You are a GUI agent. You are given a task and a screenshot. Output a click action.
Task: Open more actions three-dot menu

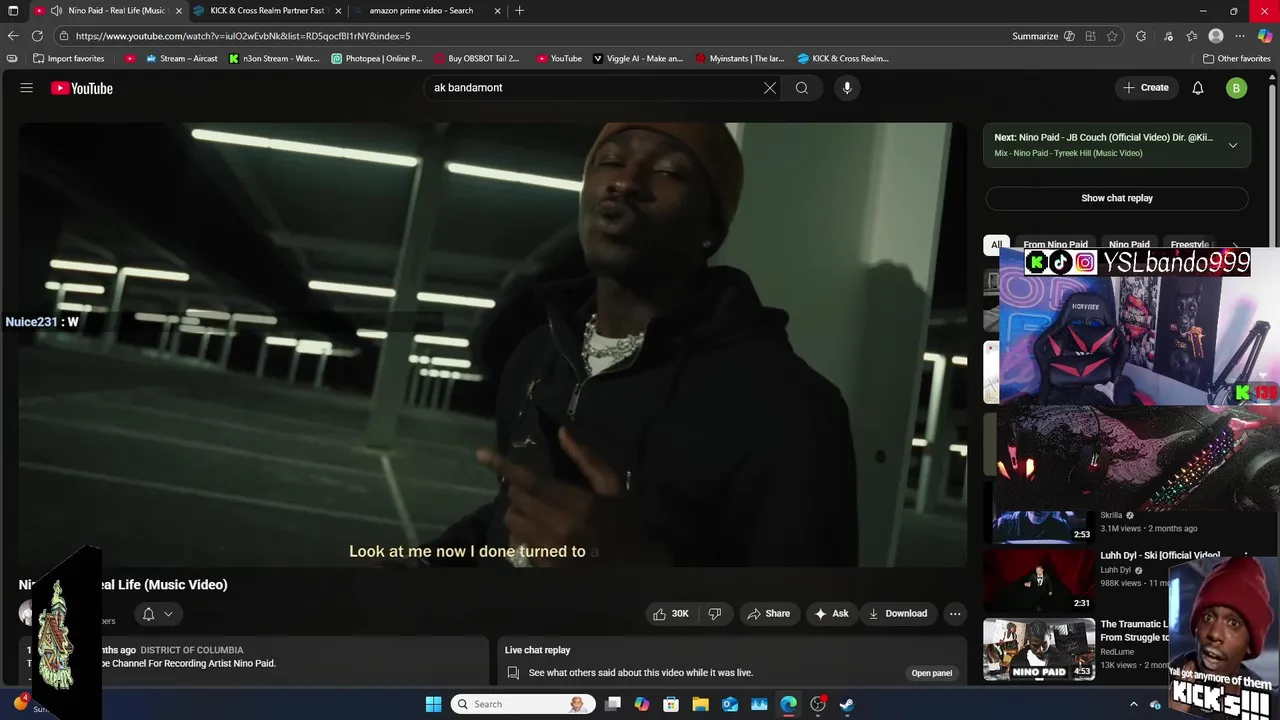[955, 614]
